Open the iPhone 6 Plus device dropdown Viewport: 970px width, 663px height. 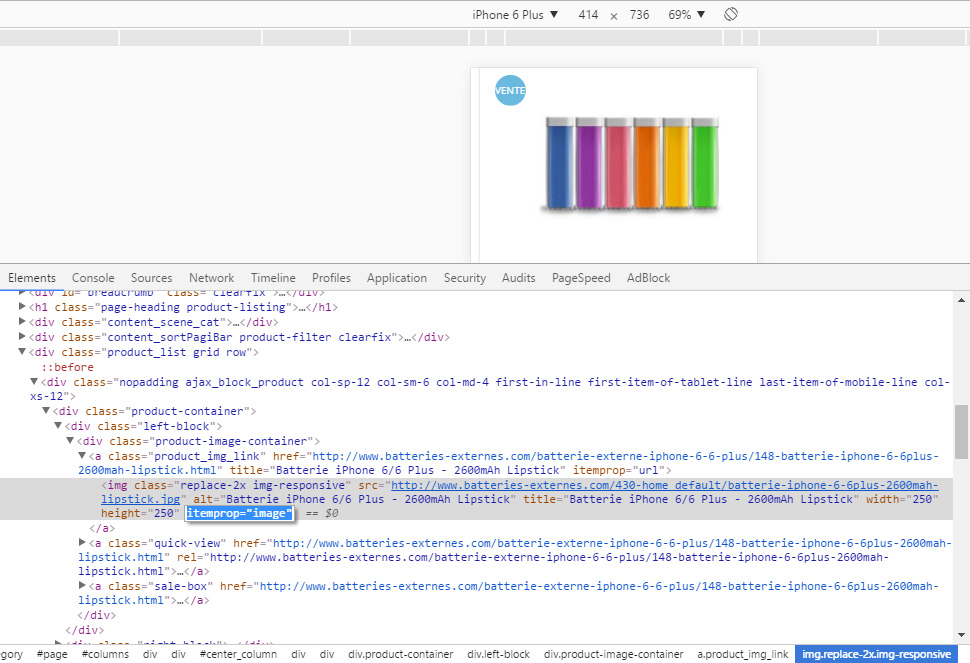pos(515,15)
